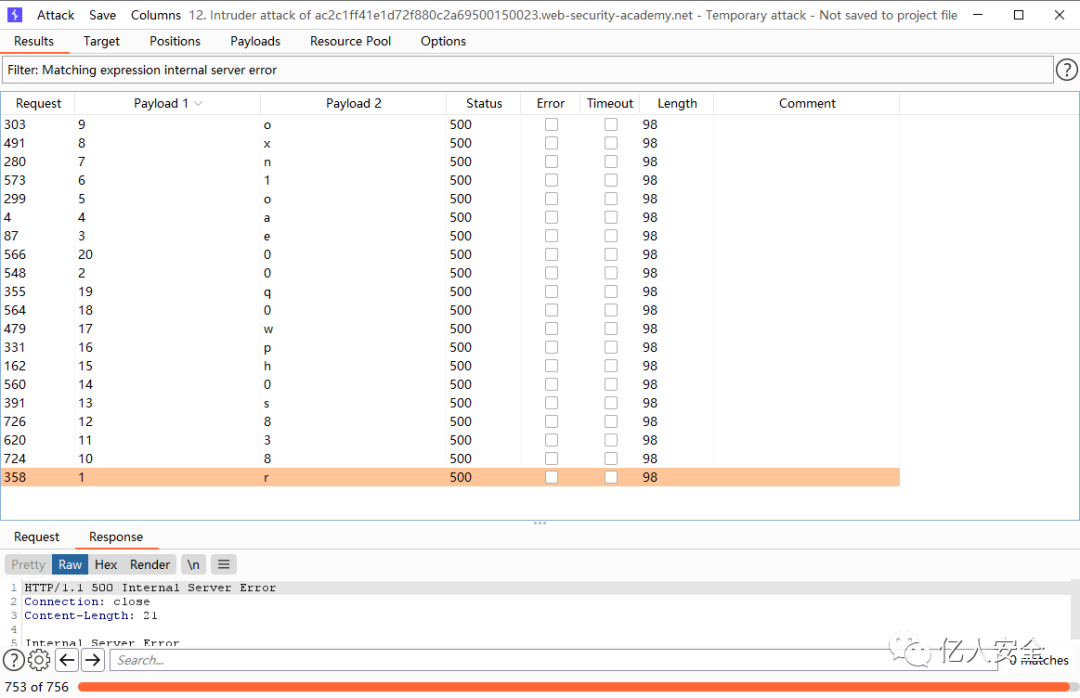Click the attack progress bar

[577, 687]
